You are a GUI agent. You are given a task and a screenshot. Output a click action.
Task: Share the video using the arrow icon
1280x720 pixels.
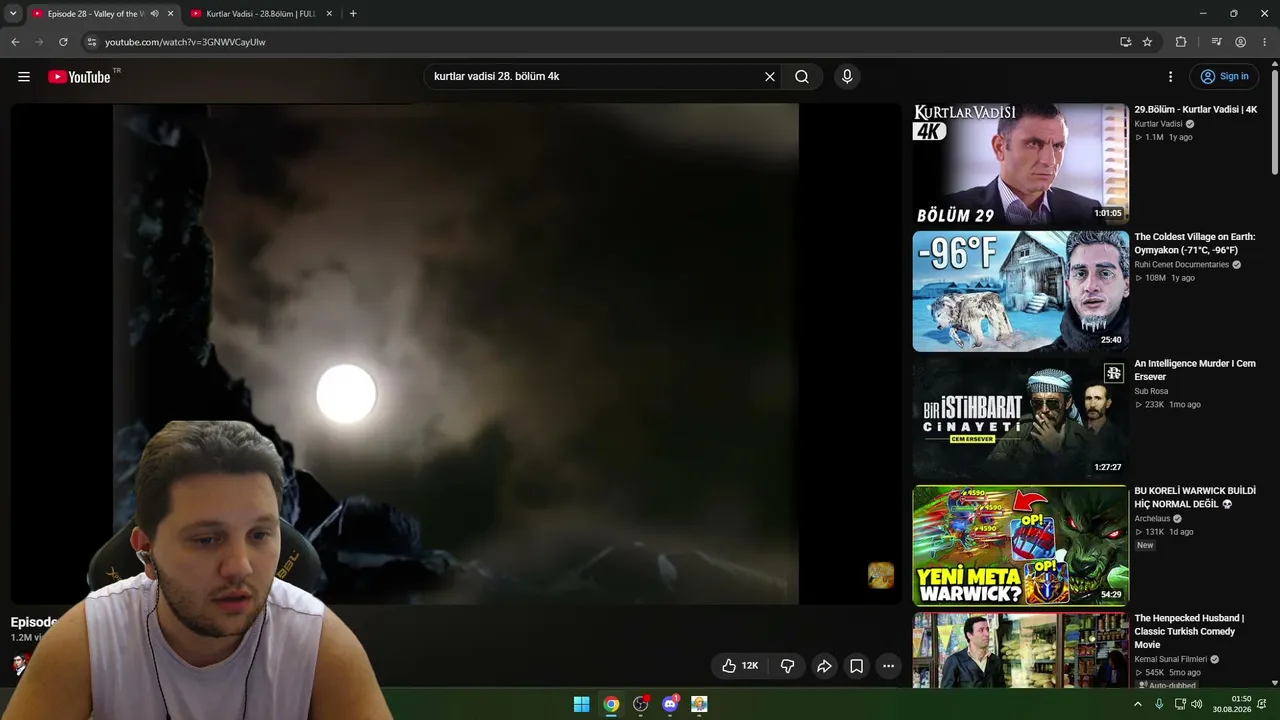pos(824,666)
